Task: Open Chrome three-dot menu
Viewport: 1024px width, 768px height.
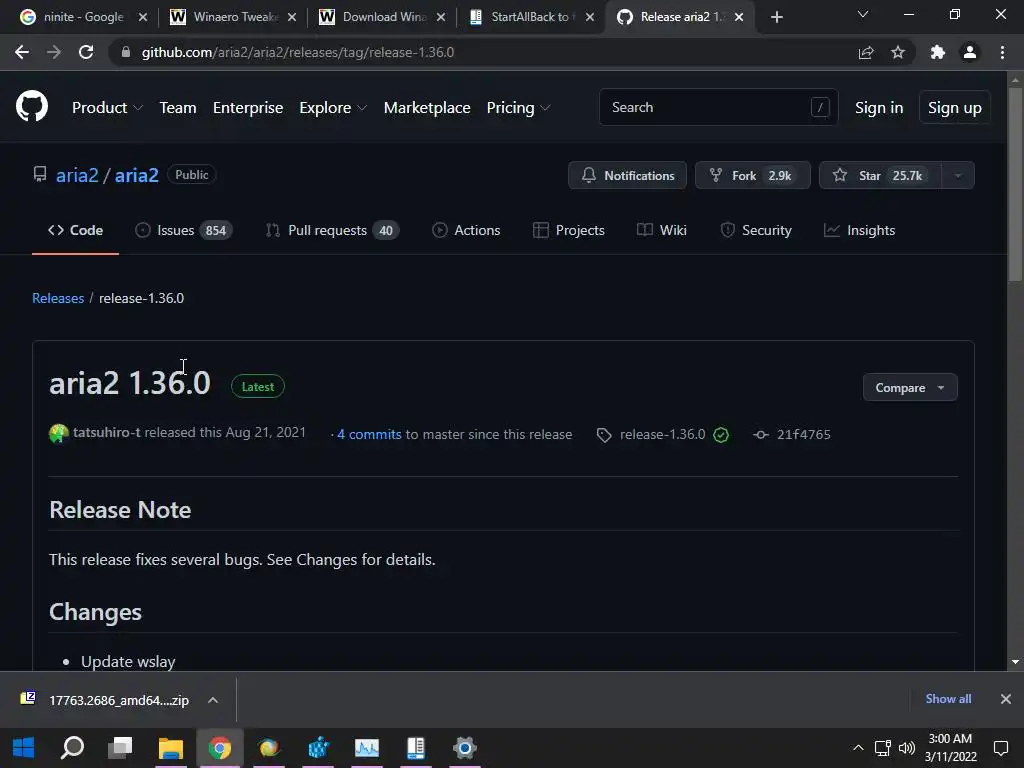Action: click(x=1002, y=52)
